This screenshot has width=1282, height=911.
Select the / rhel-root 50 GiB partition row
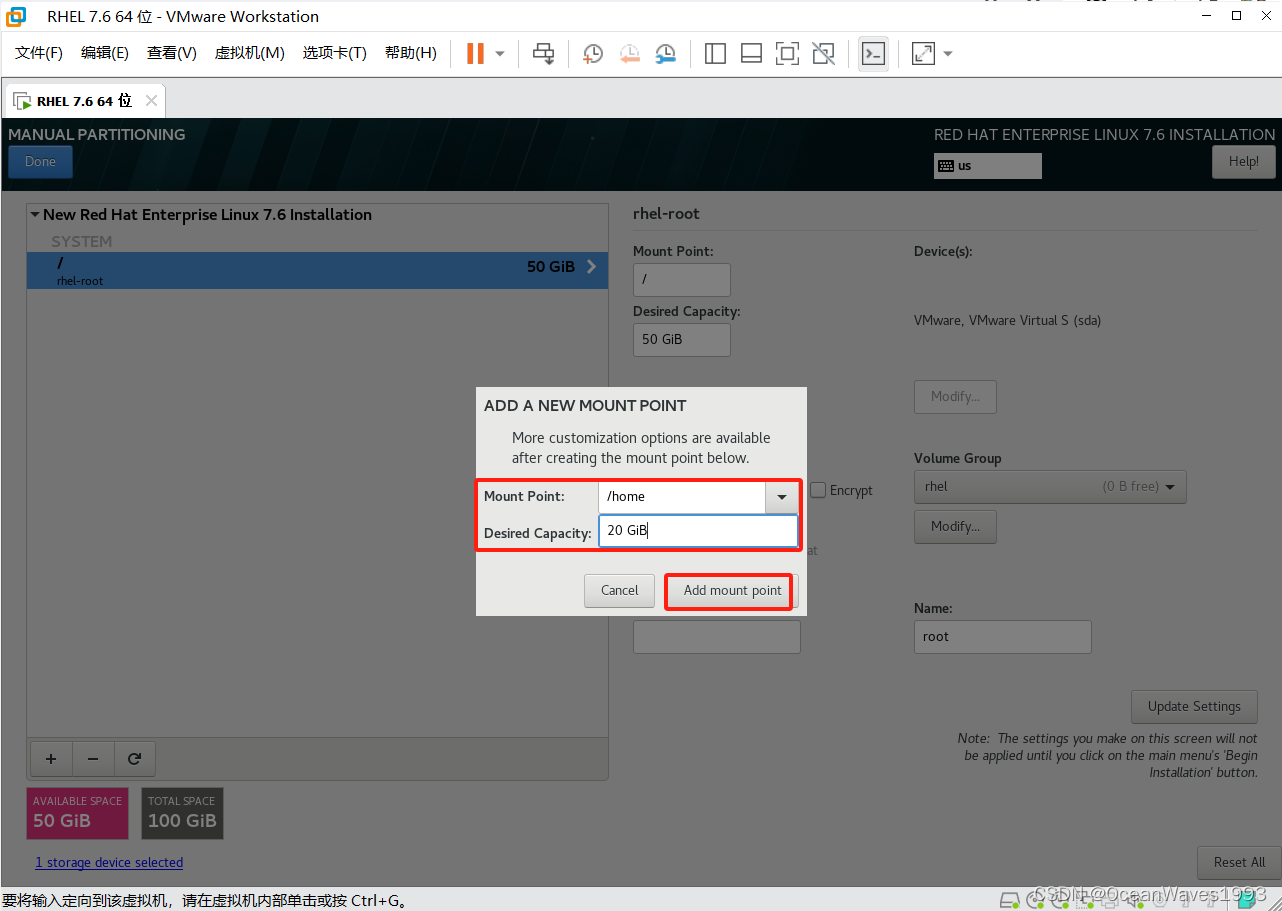click(317, 271)
